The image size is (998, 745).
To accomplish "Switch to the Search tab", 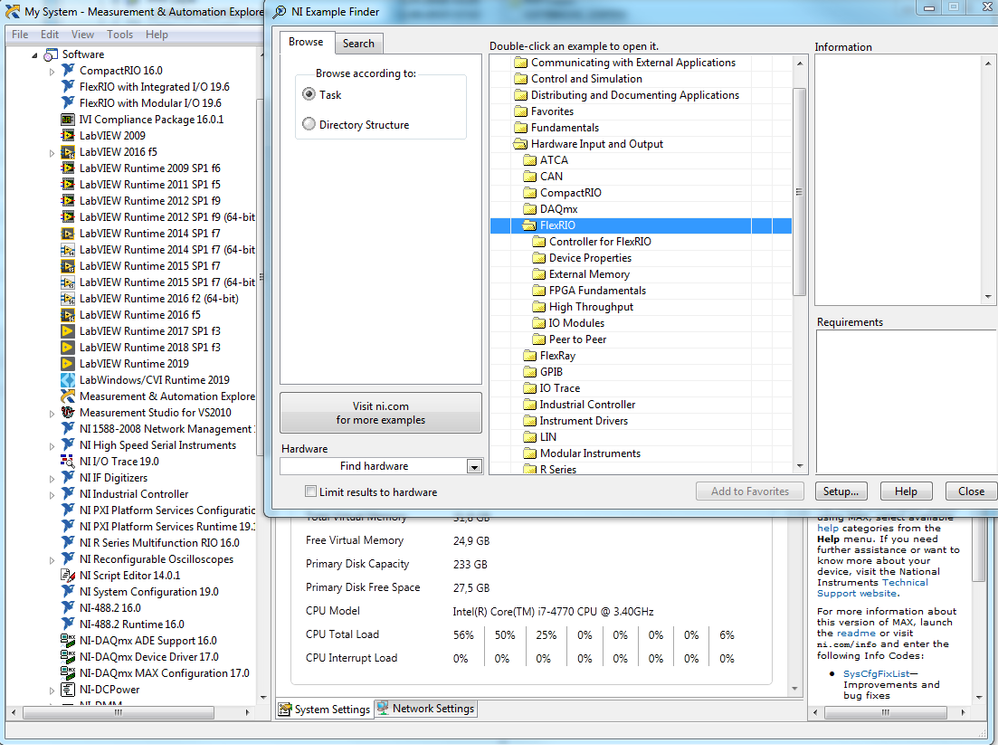I will coord(358,43).
